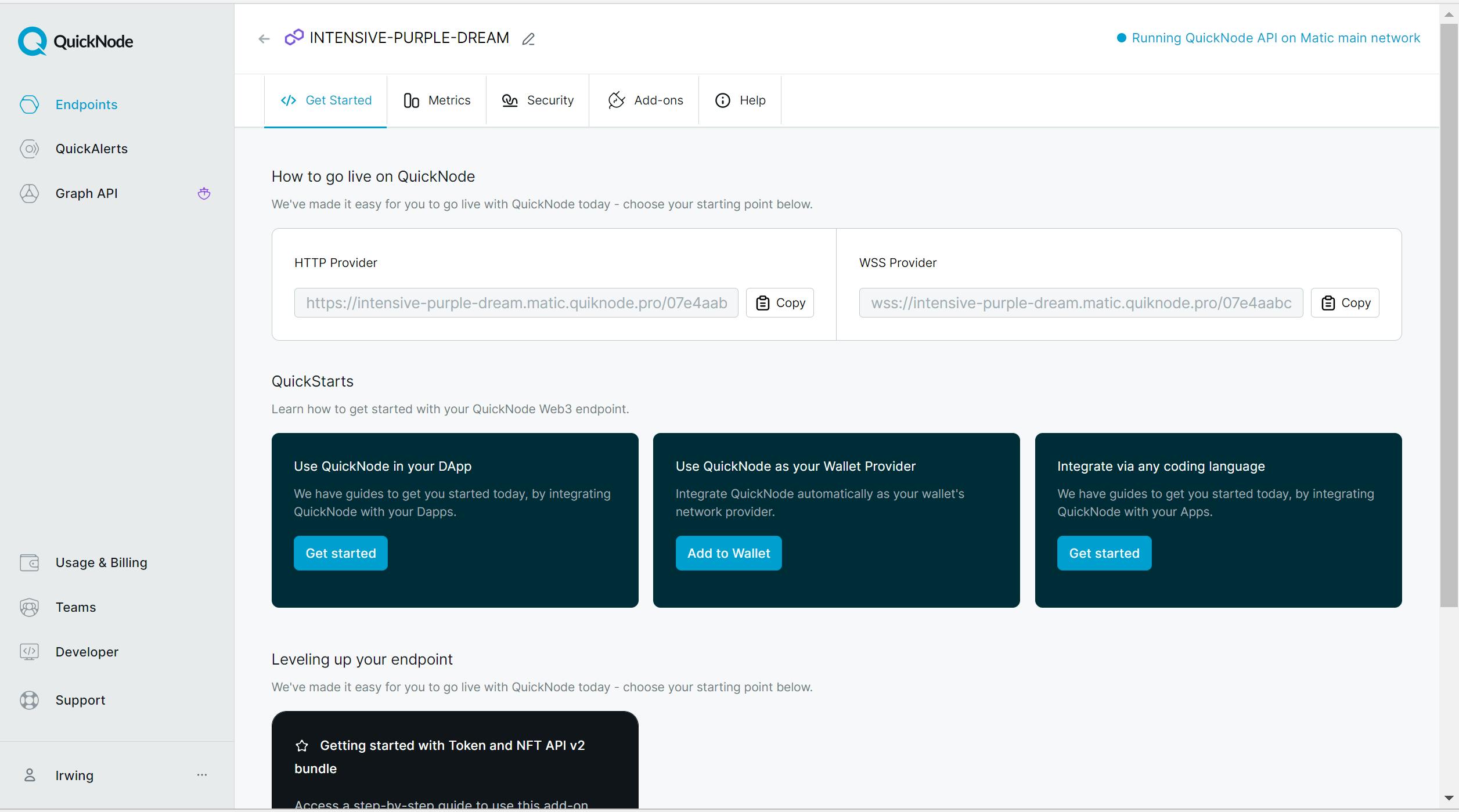This screenshot has width=1459, height=812.
Task: Open the Support page
Action: click(x=80, y=700)
